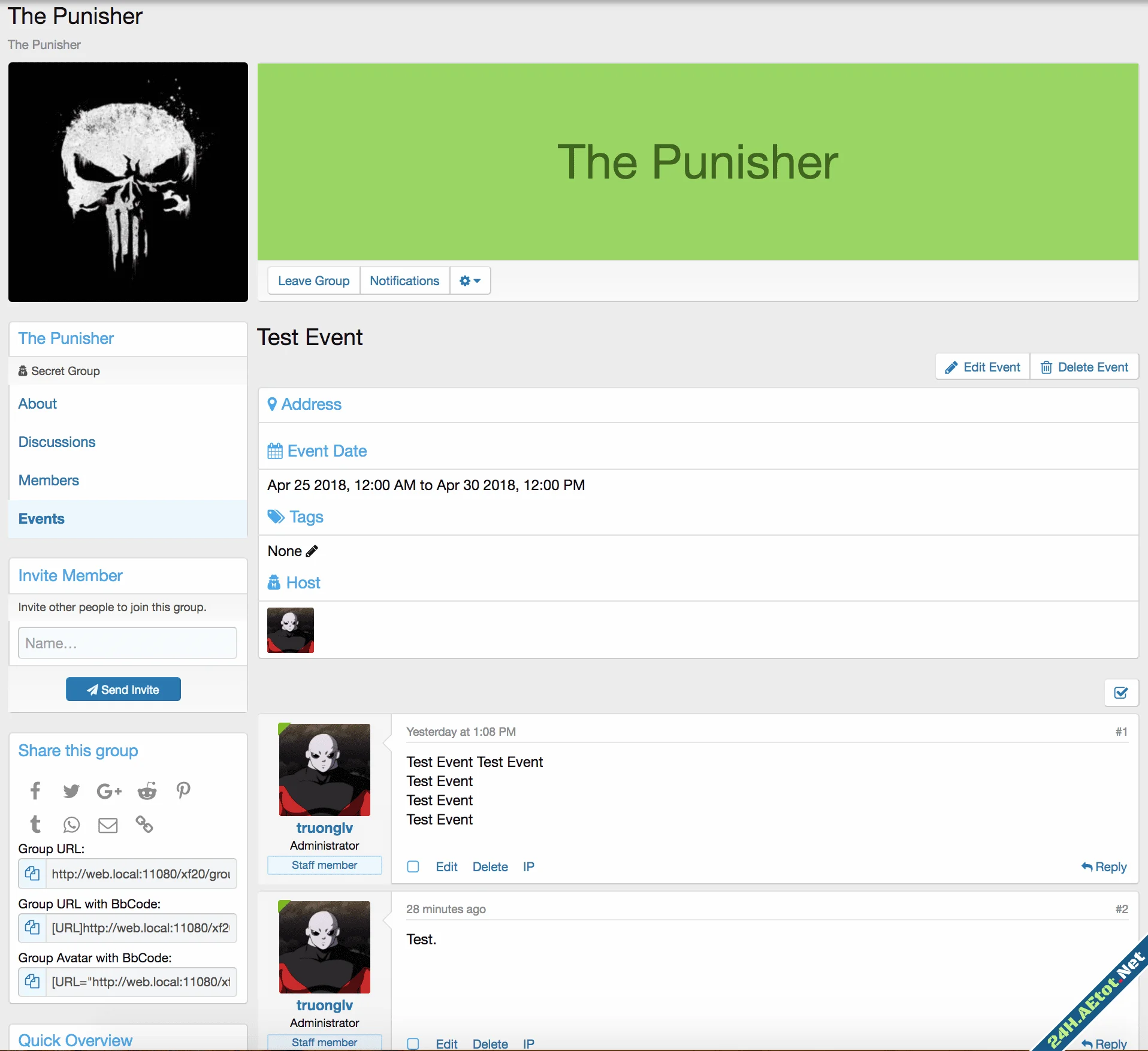Click Edit Event button
This screenshot has height=1051, width=1148.
coord(983,367)
